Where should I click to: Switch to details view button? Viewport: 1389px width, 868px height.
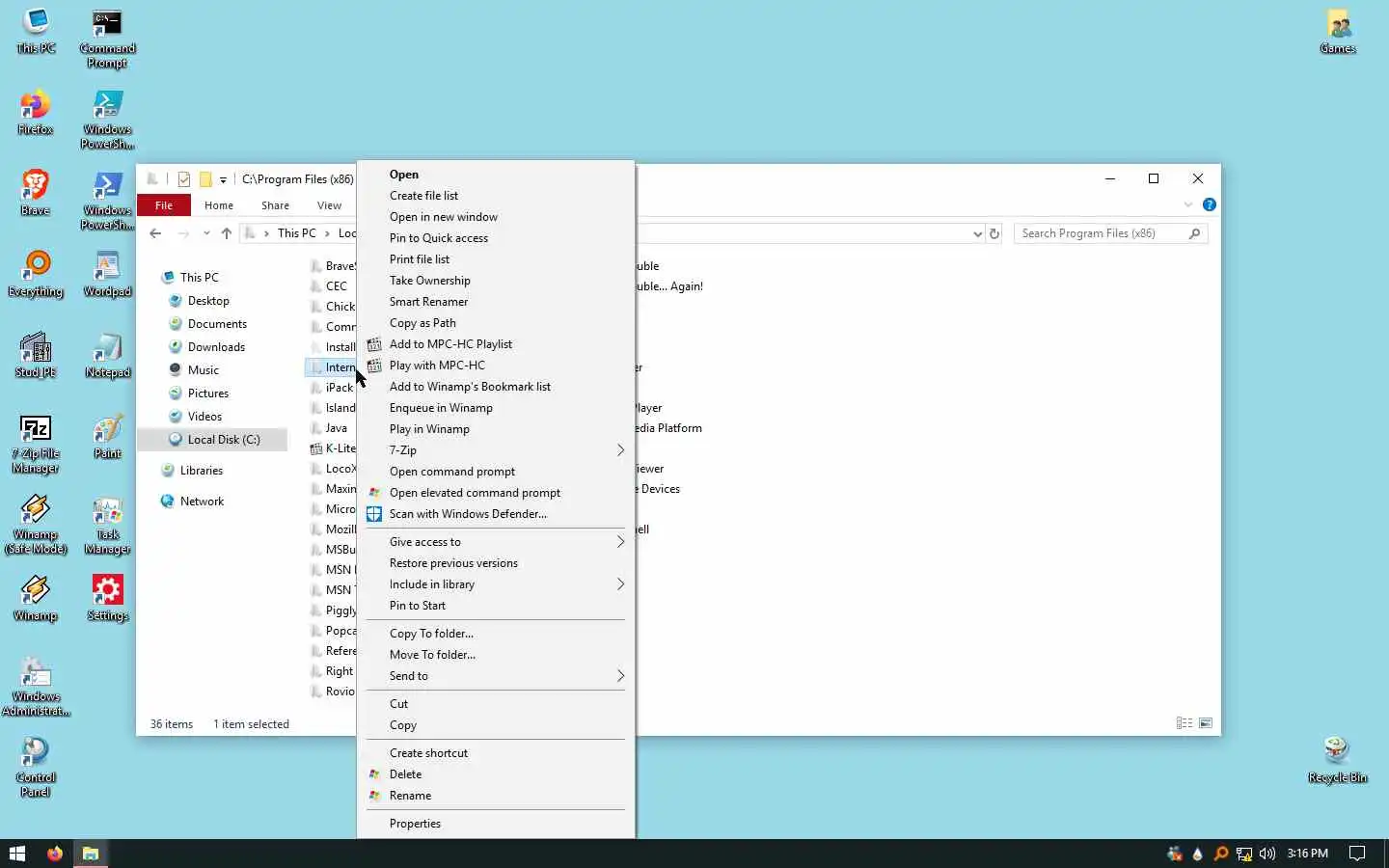(1185, 723)
